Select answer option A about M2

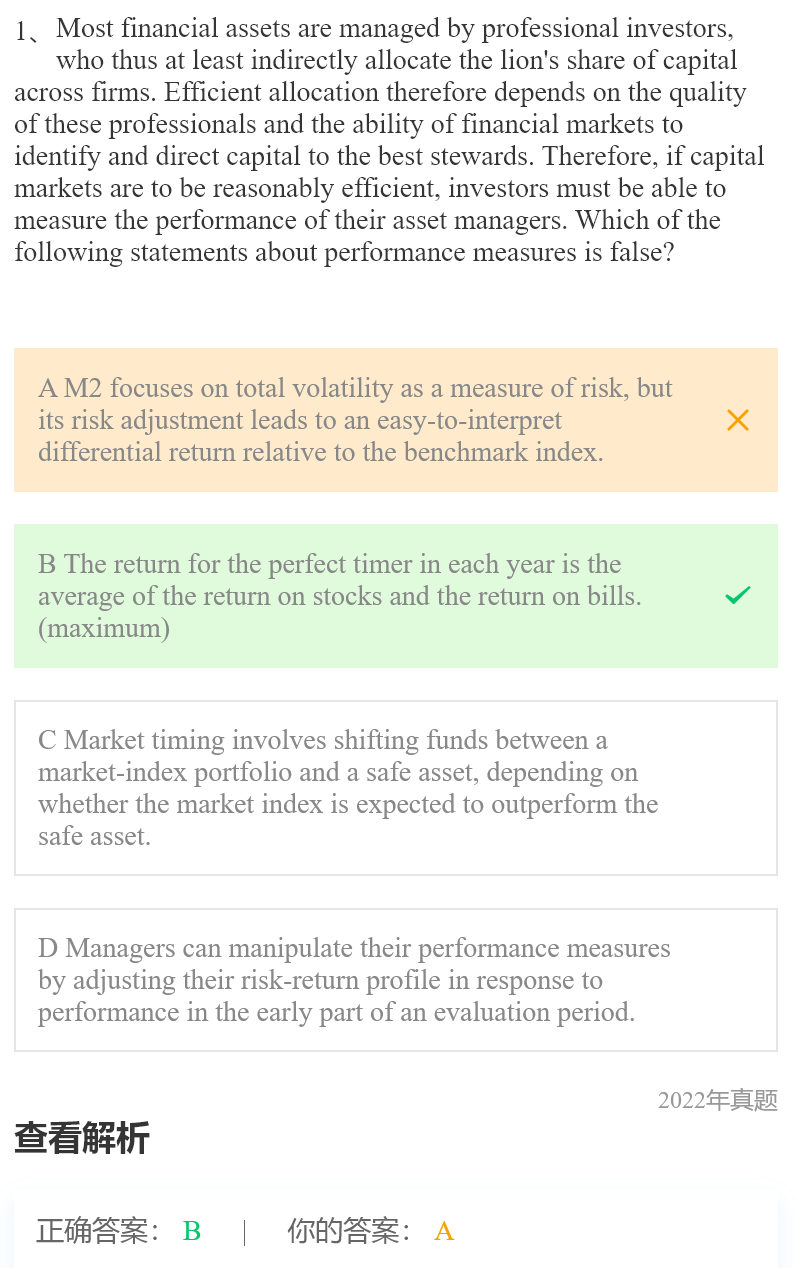(355, 420)
